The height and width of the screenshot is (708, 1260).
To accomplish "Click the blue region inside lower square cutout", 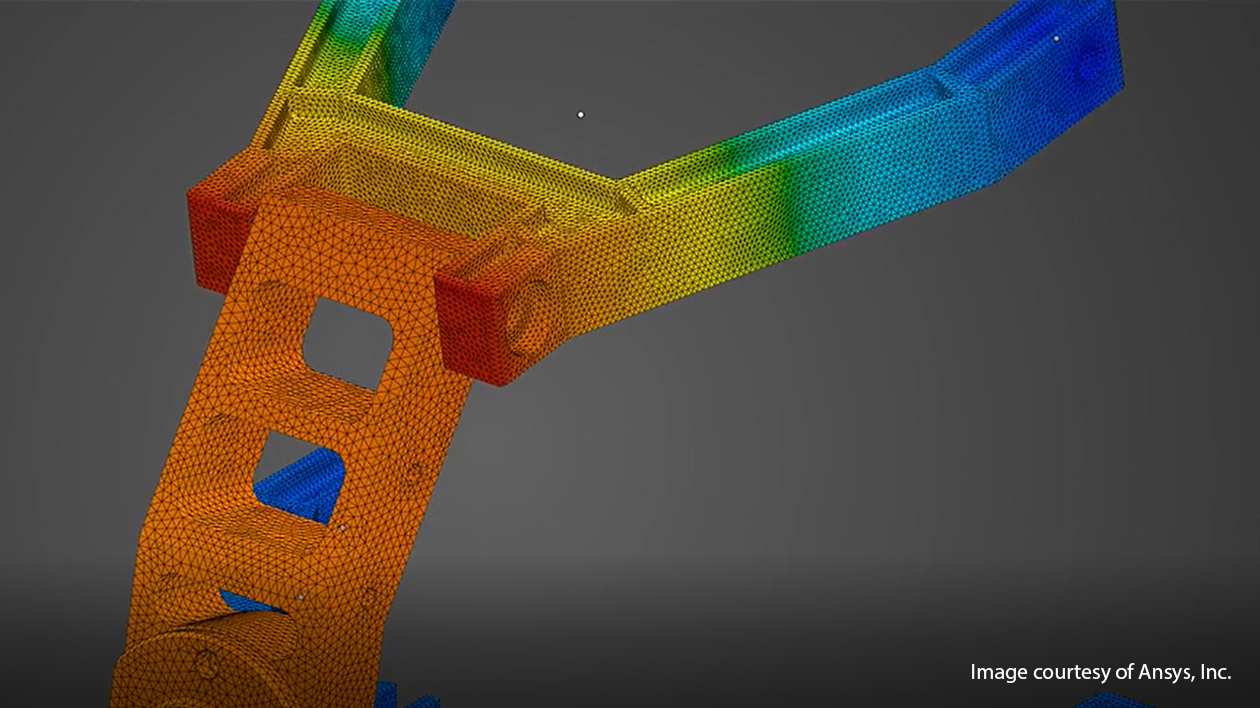I will click(300, 485).
